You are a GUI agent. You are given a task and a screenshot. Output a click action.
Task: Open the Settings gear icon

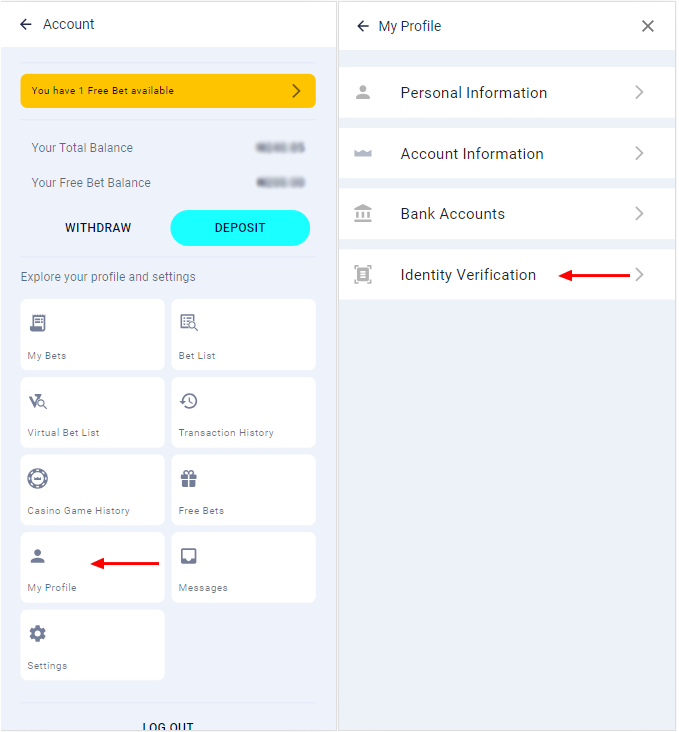(x=38, y=634)
